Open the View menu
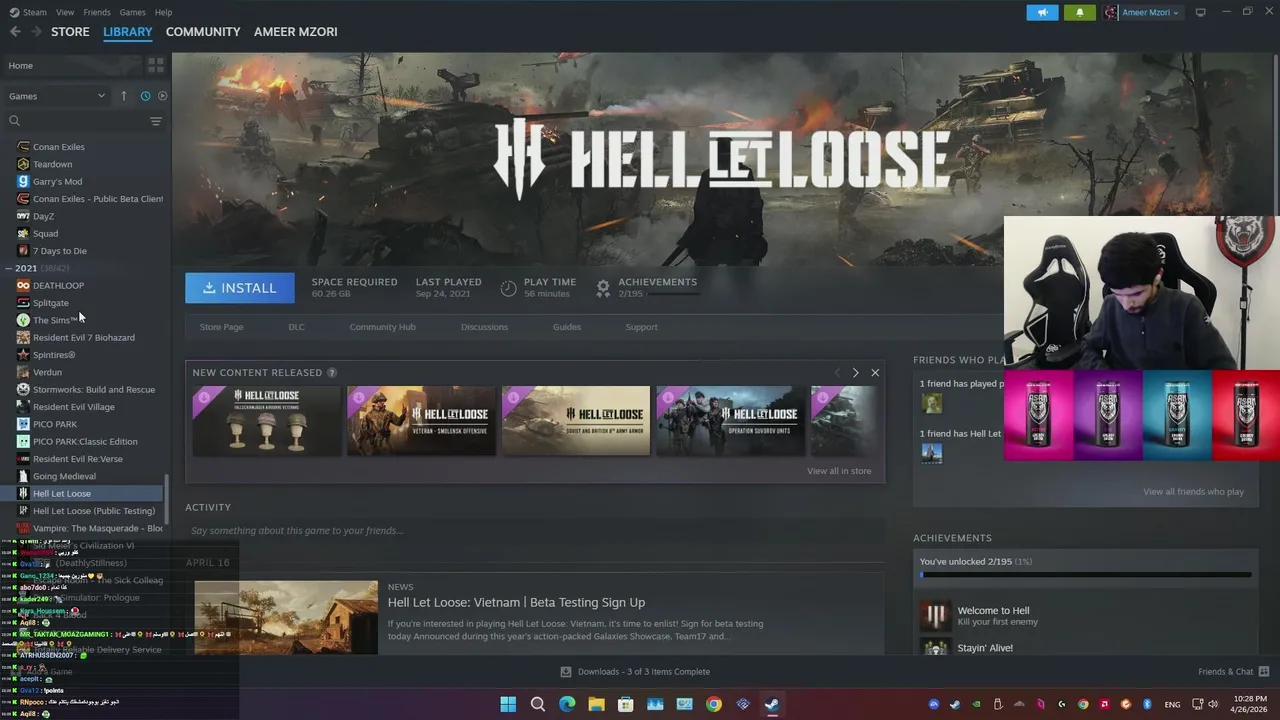Screen dimensions: 1280x720 [65, 12]
